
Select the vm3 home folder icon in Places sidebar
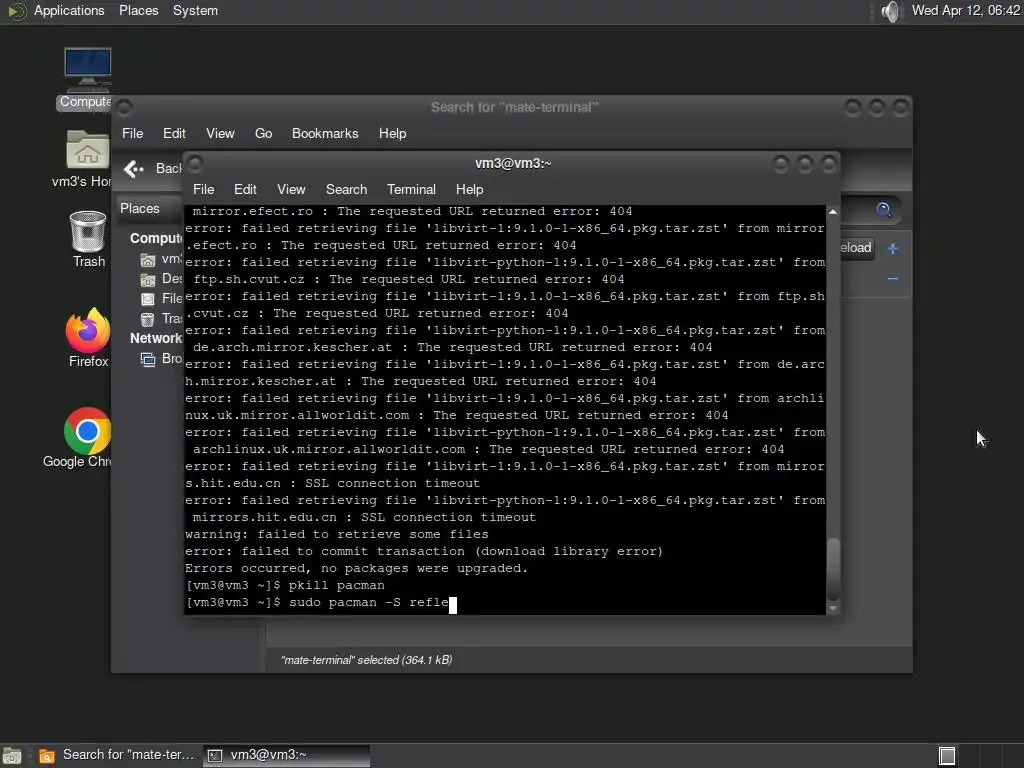click(x=148, y=260)
